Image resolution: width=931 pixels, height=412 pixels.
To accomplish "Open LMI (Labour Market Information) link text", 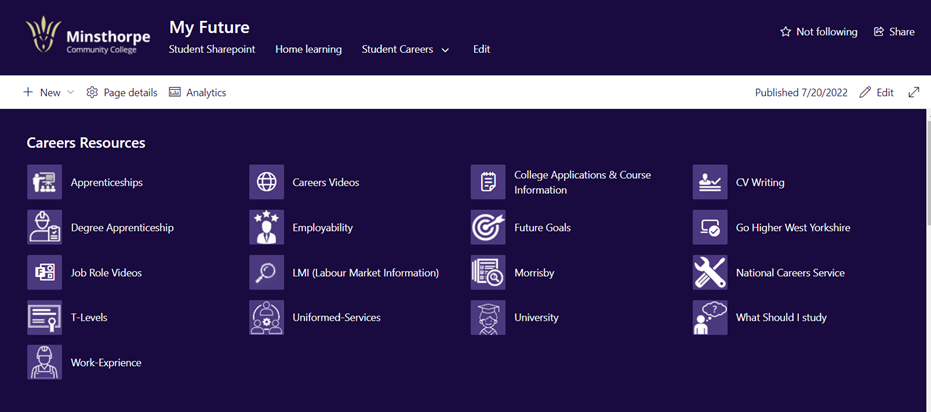I will click(x=365, y=272).
